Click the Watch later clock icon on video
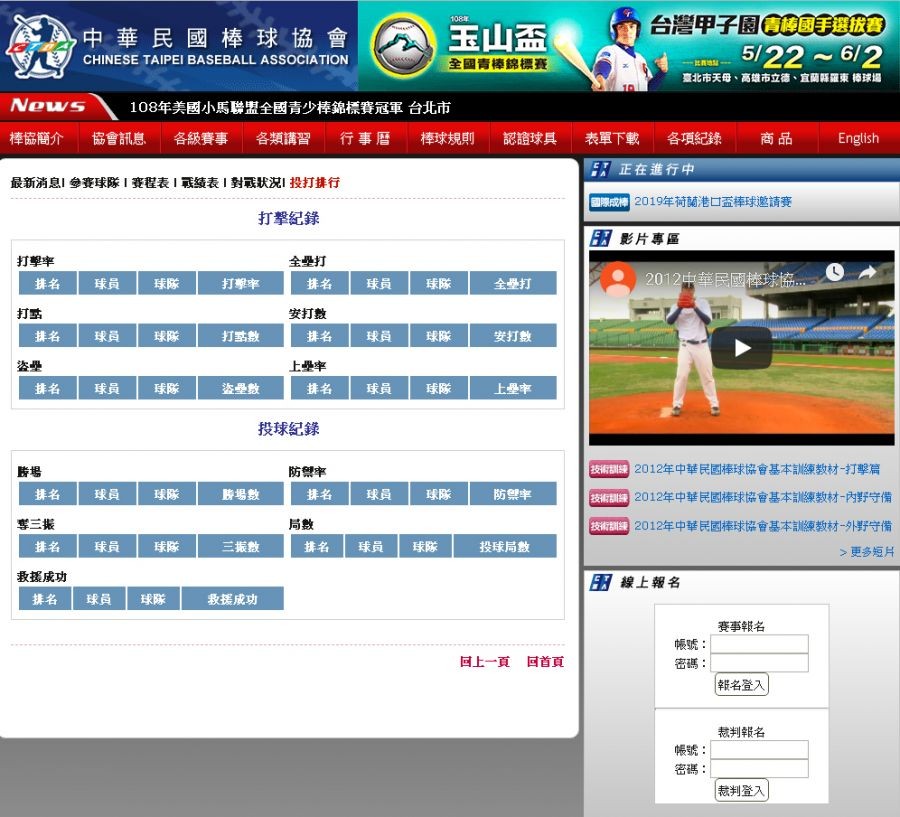900x817 pixels. pos(835,272)
